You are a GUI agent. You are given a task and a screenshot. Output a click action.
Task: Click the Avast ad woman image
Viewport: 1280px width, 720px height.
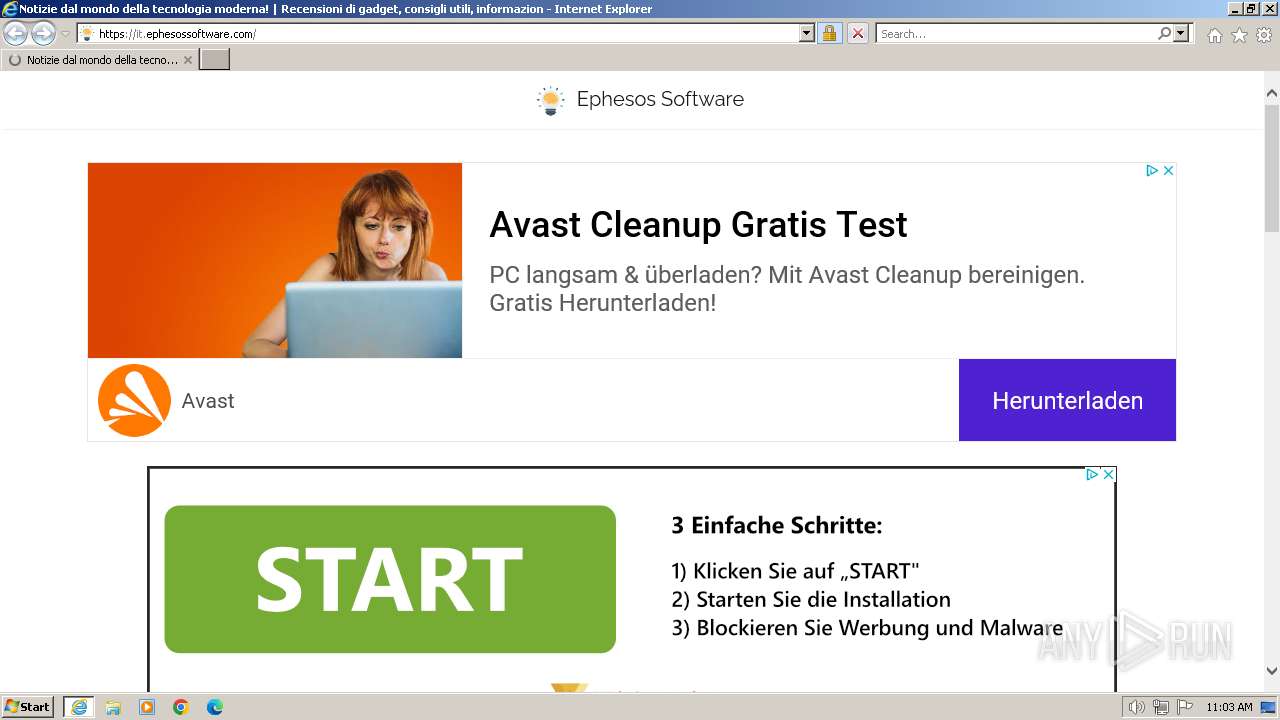pos(275,260)
